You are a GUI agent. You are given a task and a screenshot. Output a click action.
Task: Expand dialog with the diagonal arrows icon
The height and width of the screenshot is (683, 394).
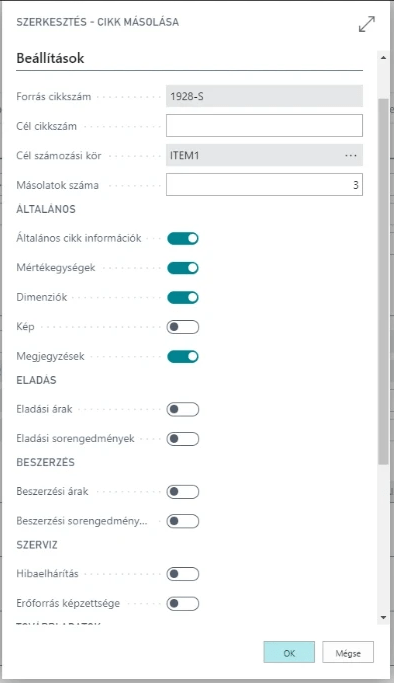point(367,24)
